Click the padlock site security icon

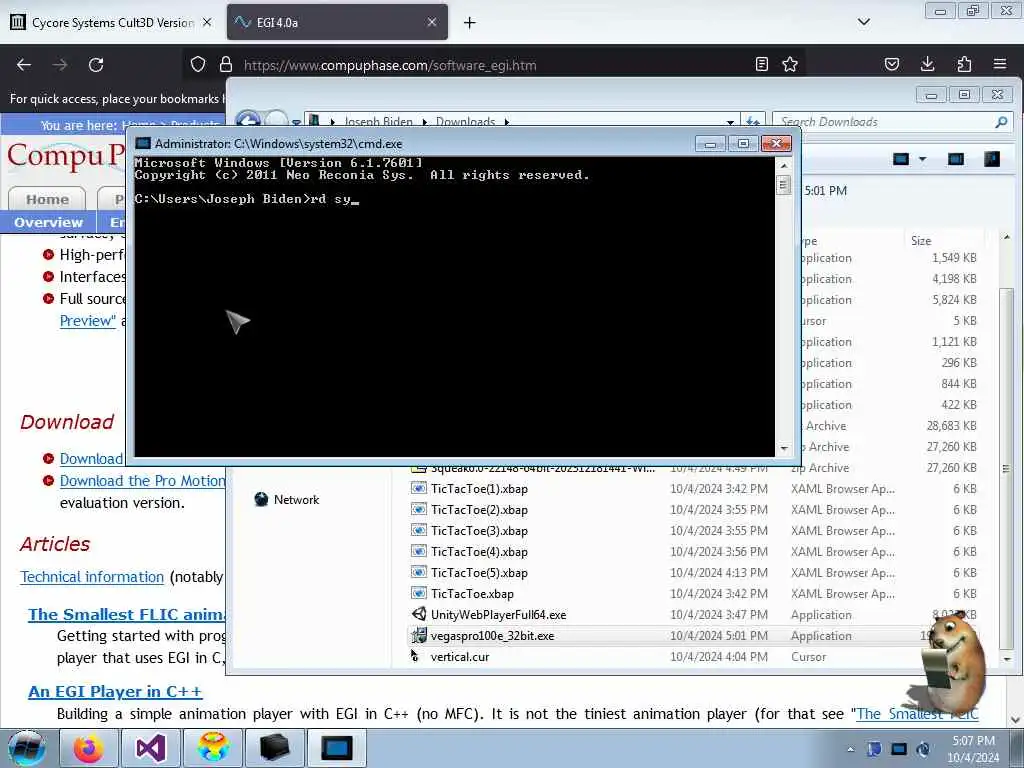click(226, 64)
